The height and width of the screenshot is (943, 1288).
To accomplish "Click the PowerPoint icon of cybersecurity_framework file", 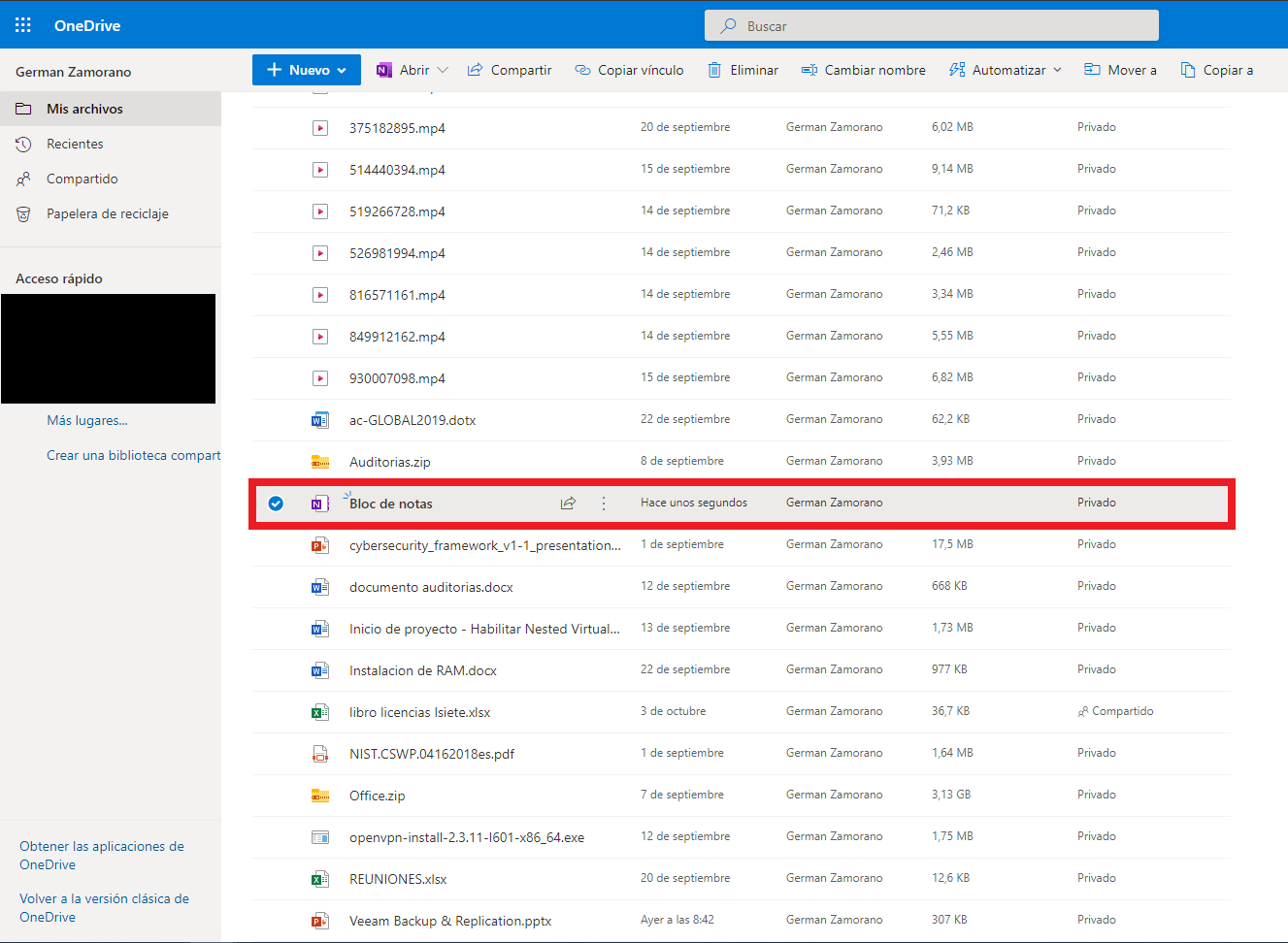I will pyautogui.click(x=319, y=545).
